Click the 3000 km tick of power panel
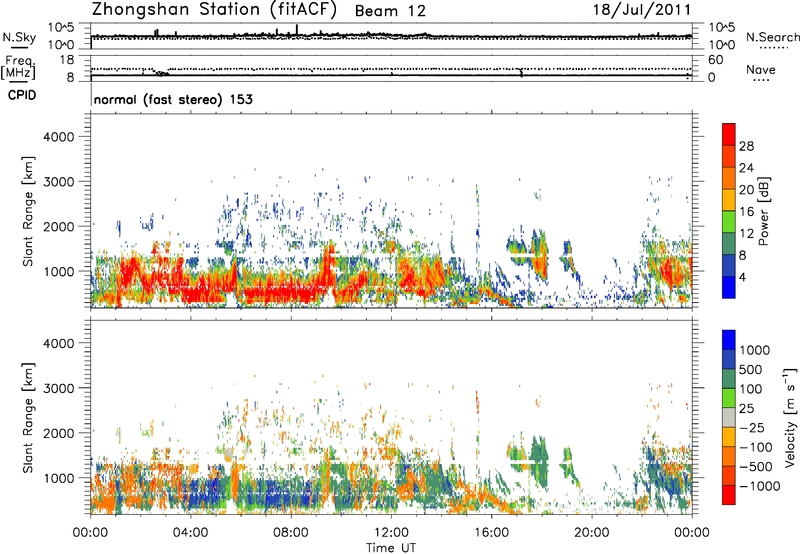 [59, 182]
